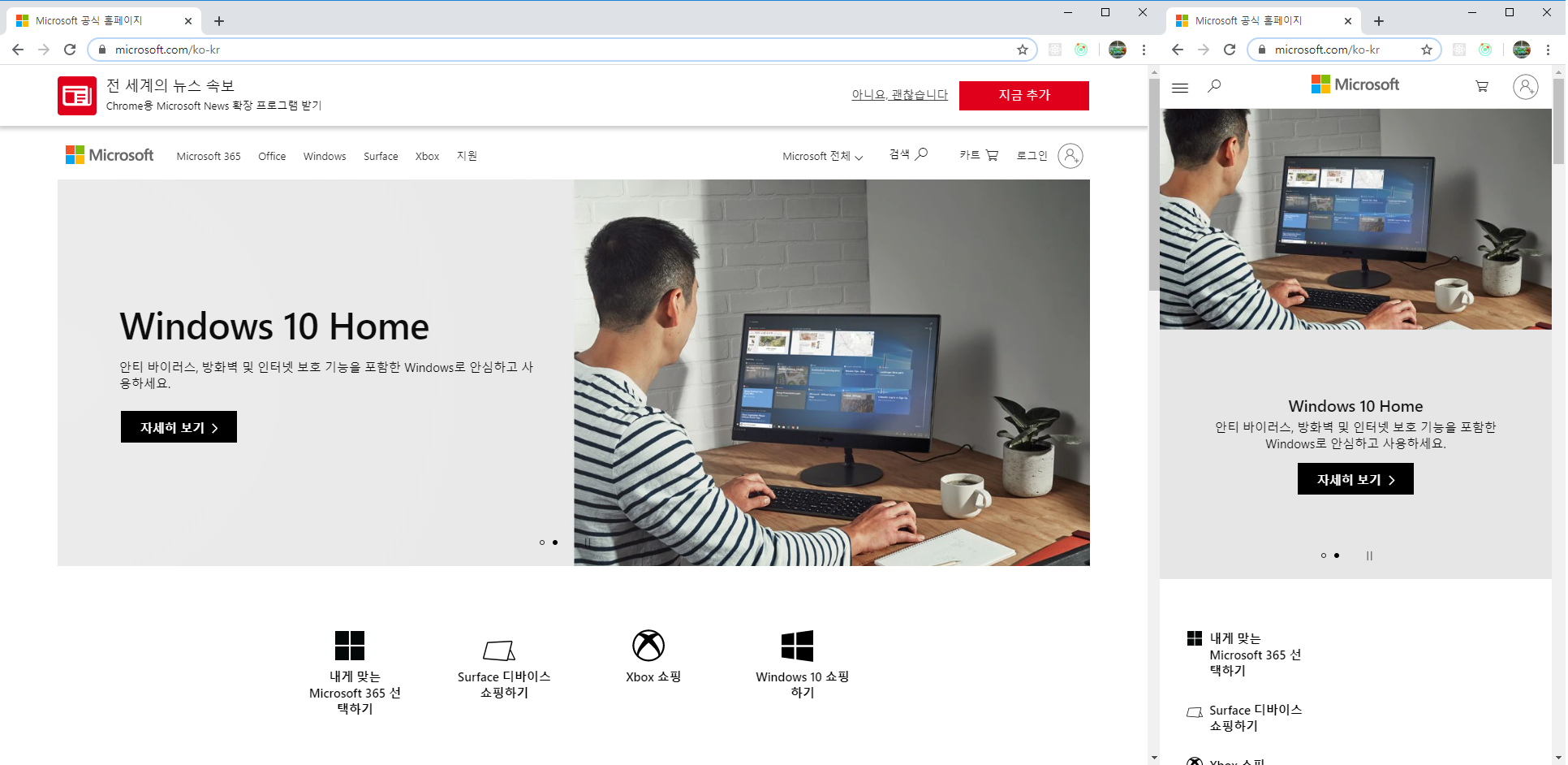Screen dimensions: 1568x765
Task: Click Xbox 쇼핑 link in left window
Action: [x=653, y=676]
